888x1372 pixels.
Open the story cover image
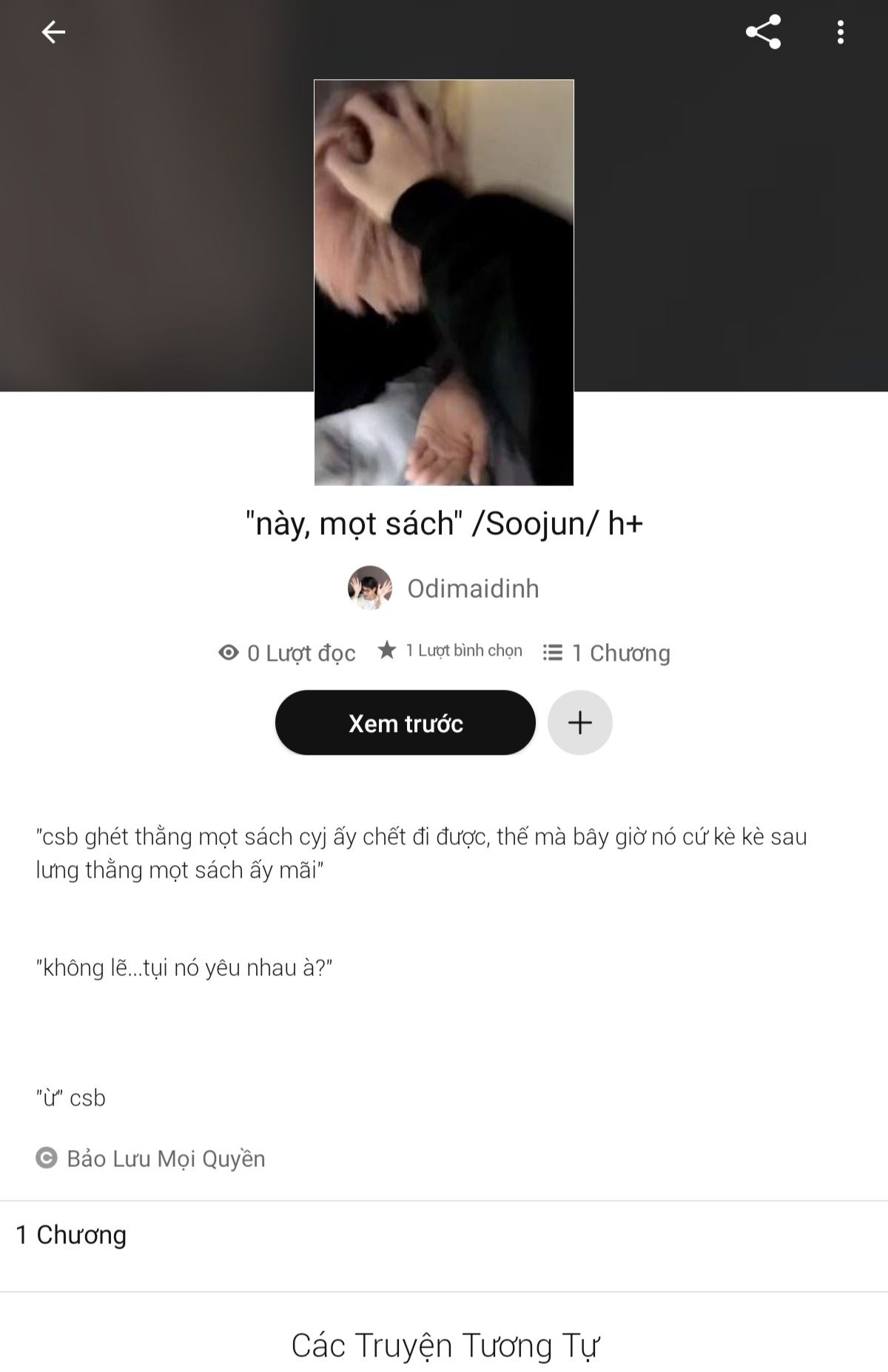(x=444, y=282)
